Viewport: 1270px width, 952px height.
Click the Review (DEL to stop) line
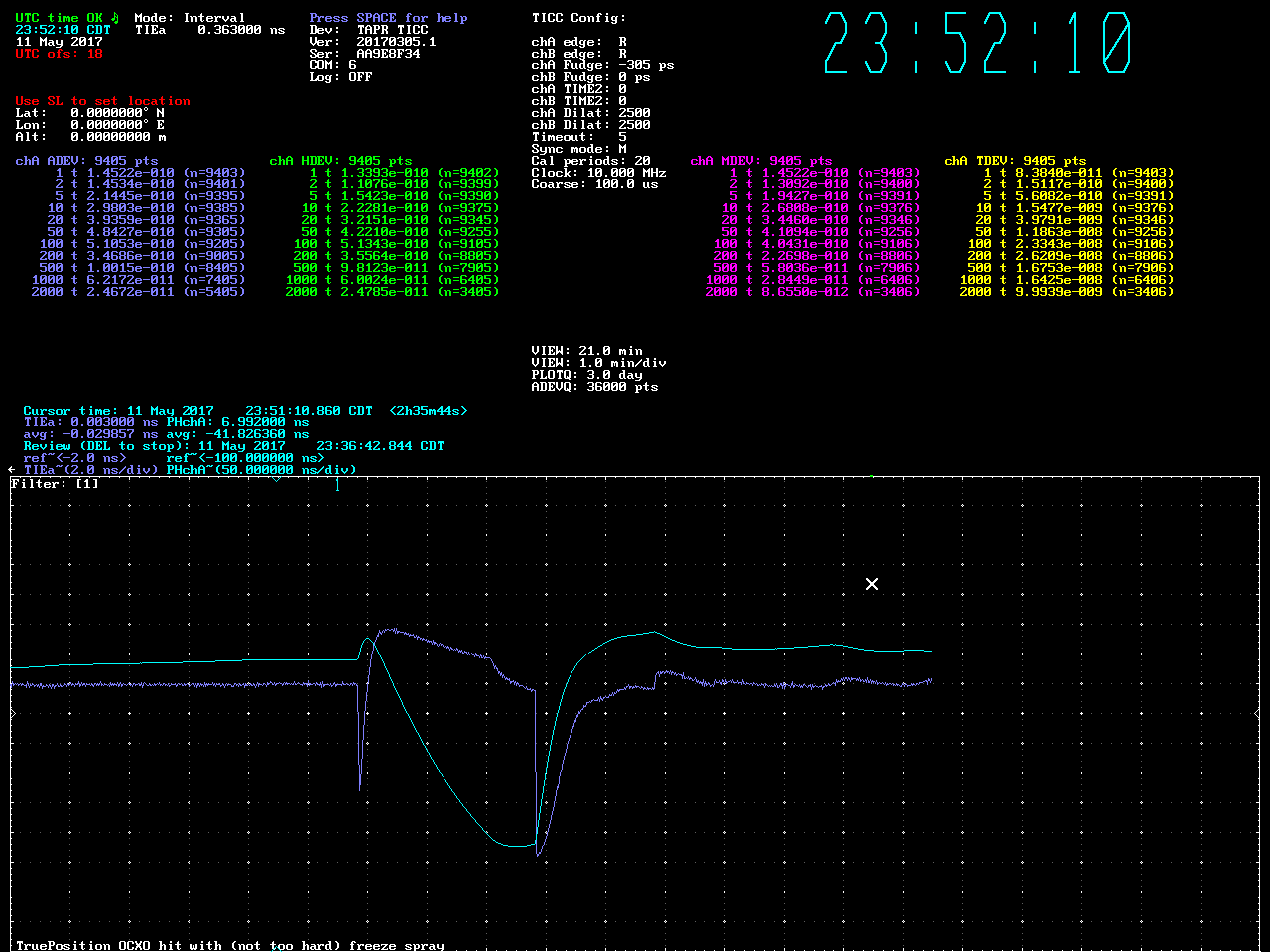[x=233, y=446]
